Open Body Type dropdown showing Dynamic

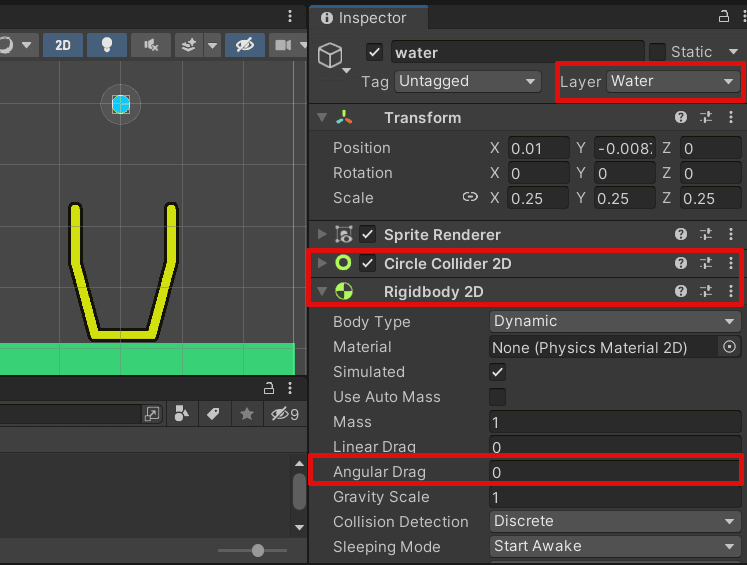click(x=615, y=321)
